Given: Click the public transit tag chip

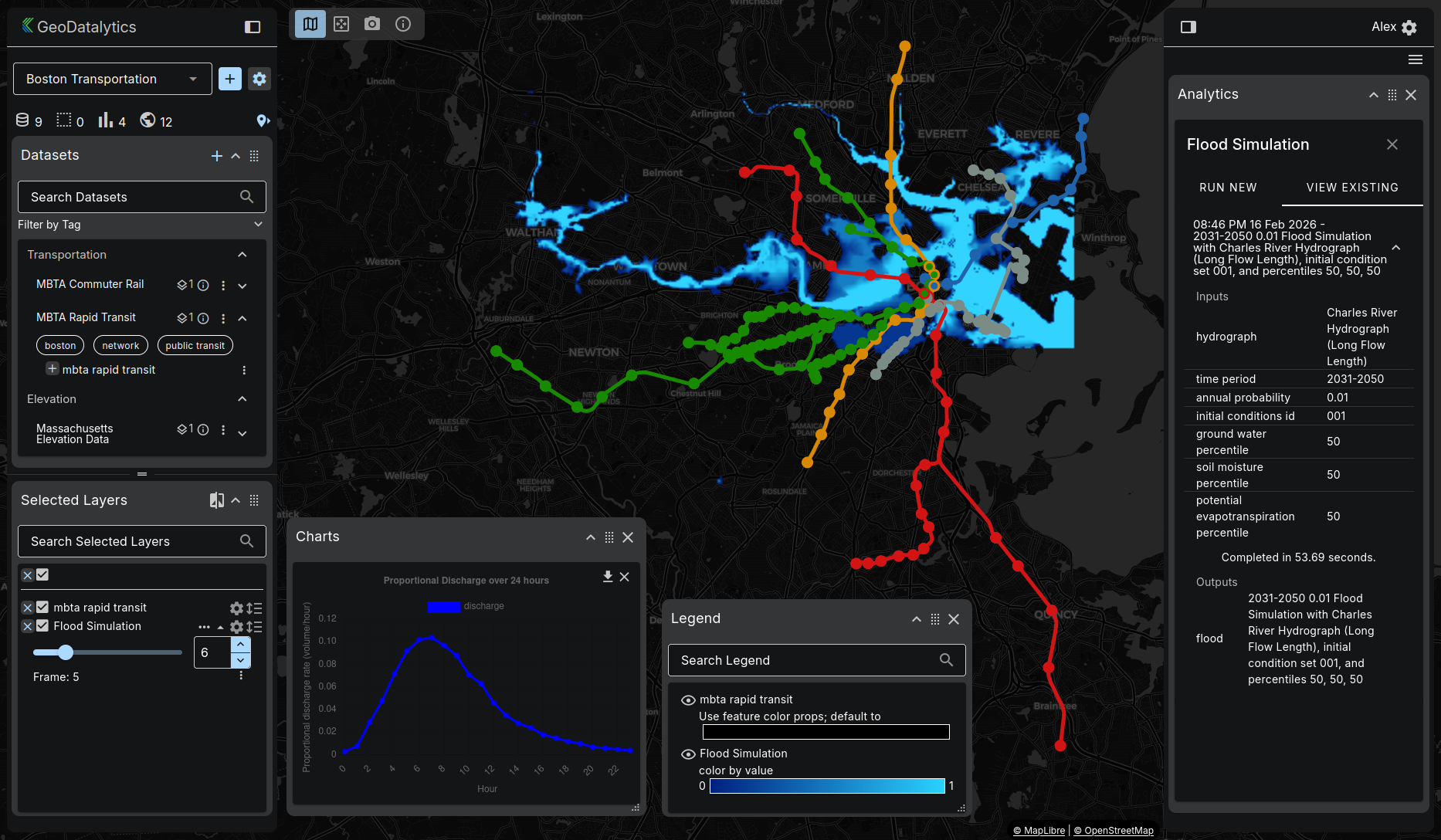Looking at the screenshot, I should [x=195, y=346].
